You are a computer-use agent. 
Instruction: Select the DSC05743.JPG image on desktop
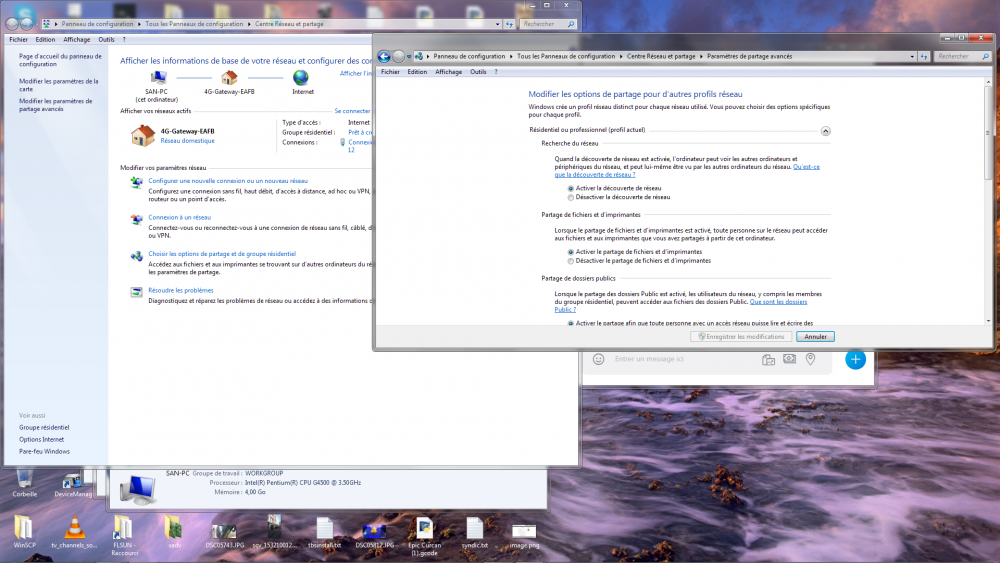pos(224,534)
